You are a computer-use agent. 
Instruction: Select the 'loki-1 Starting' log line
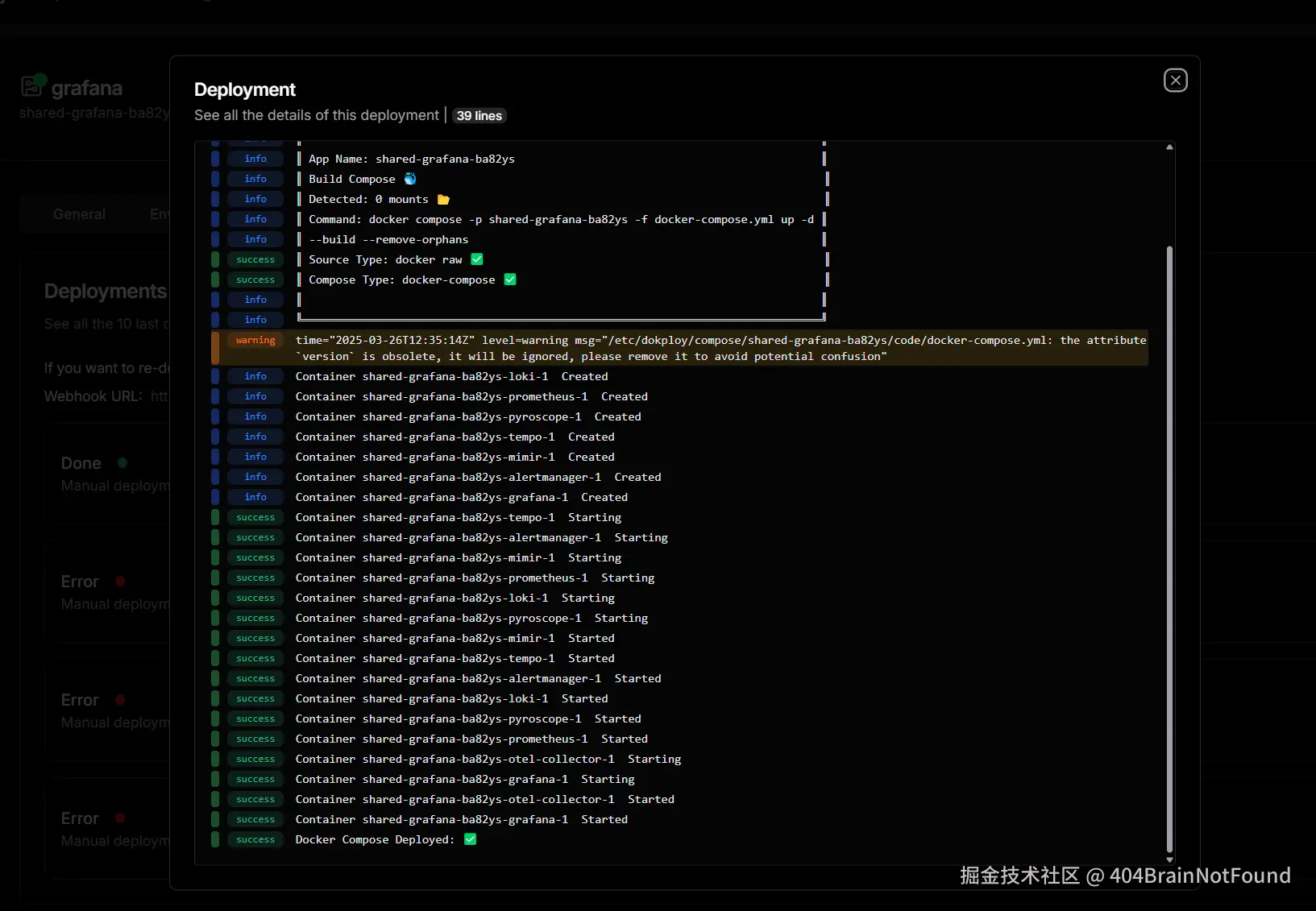click(x=455, y=598)
